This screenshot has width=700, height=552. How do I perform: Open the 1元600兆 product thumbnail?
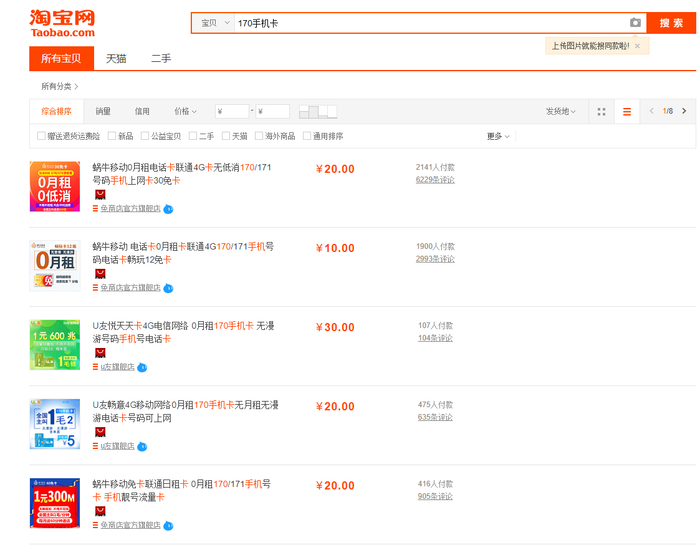[x=55, y=344]
